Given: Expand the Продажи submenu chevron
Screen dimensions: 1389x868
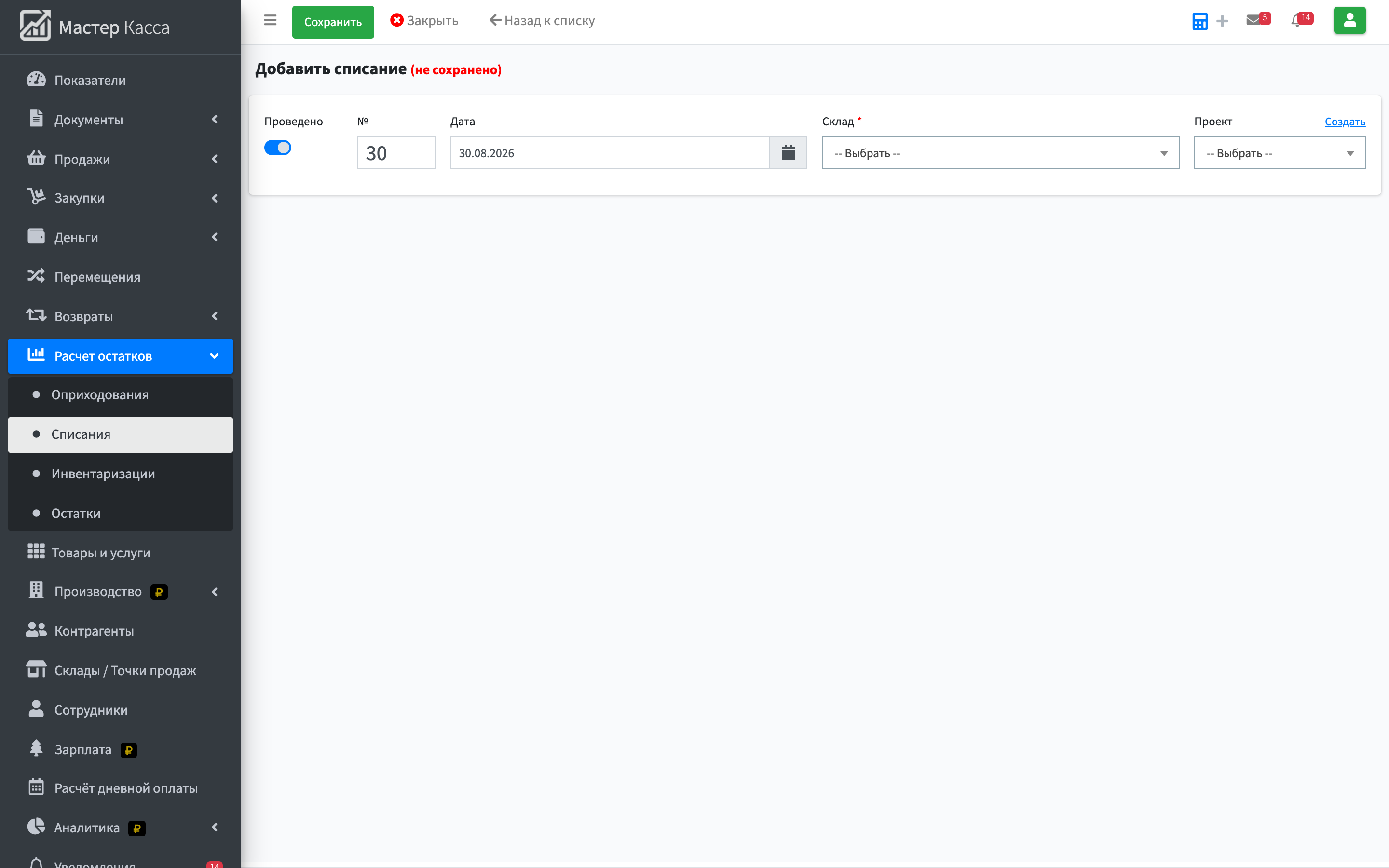Looking at the screenshot, I should 215,159.
